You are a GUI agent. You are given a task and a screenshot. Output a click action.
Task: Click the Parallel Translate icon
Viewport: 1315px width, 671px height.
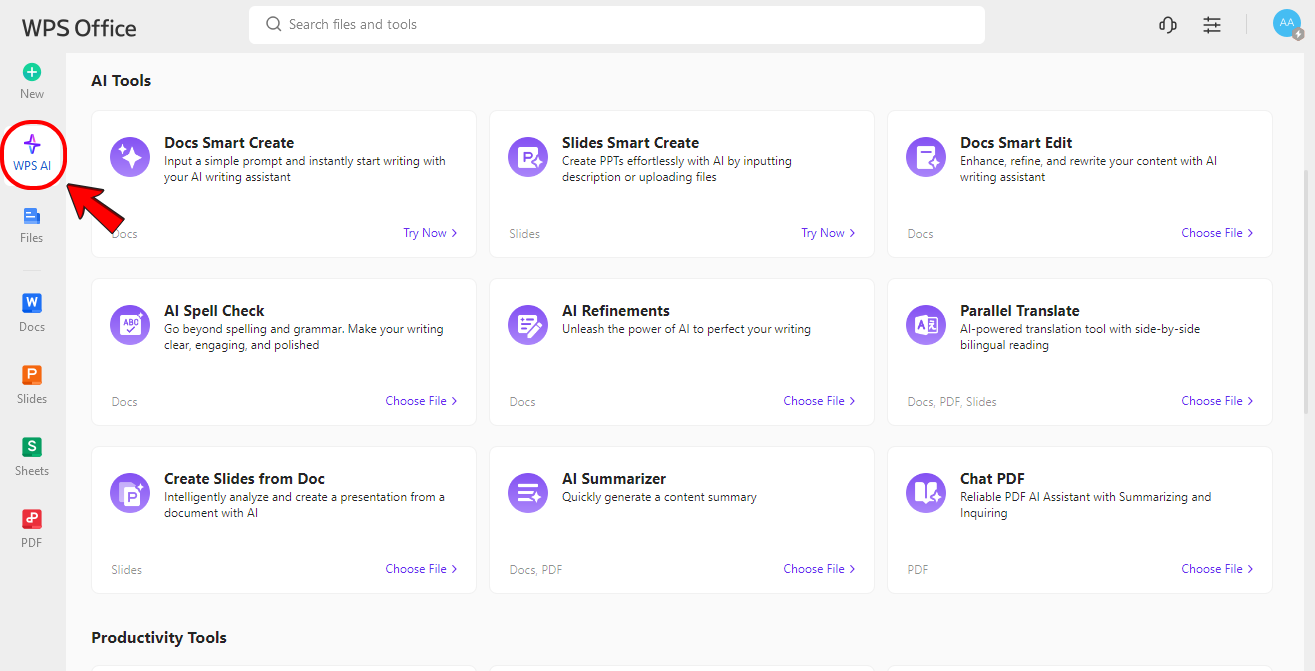(x=926, y=325)
